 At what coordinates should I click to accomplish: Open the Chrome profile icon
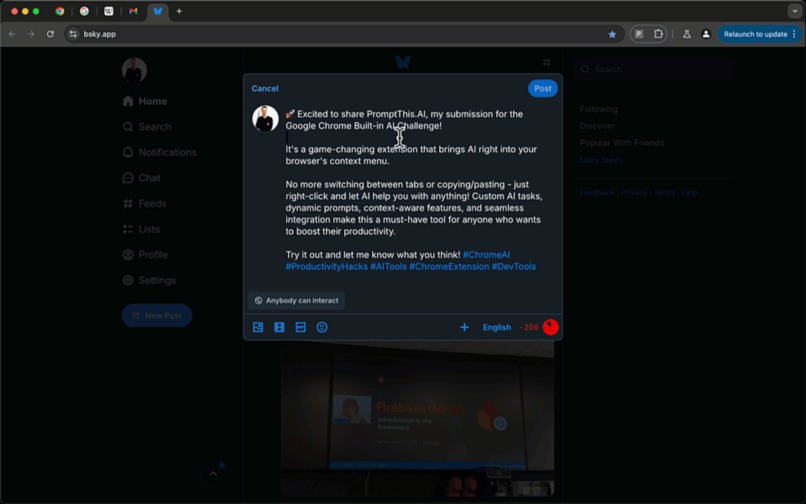pos(706,34)
